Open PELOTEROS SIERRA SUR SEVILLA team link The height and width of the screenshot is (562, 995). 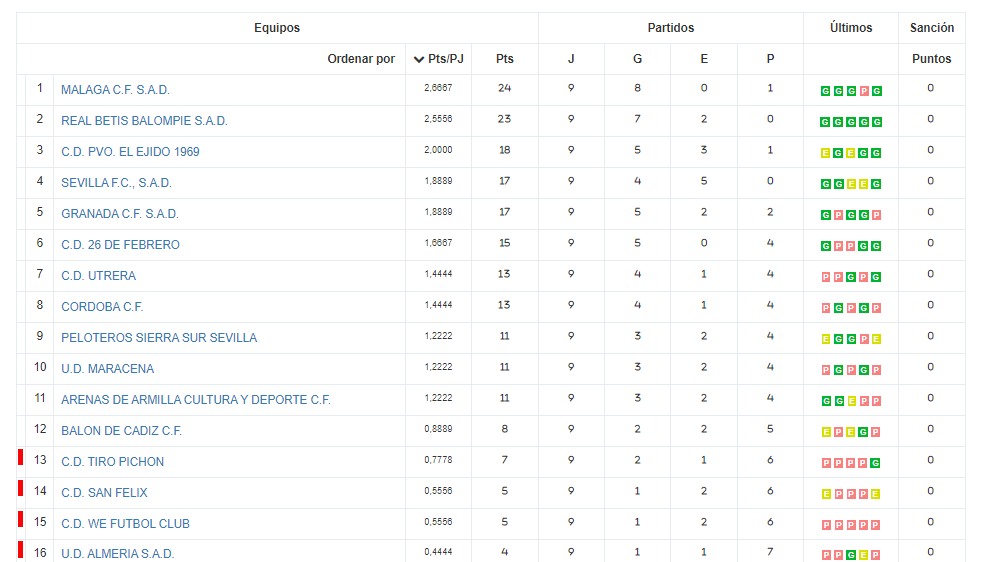pos(159,339)
